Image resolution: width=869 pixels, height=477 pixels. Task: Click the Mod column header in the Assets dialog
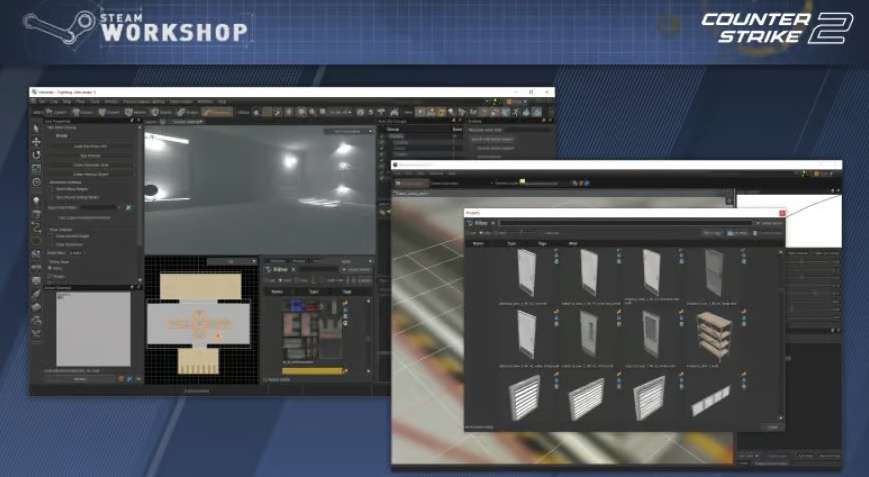(573, 243)
